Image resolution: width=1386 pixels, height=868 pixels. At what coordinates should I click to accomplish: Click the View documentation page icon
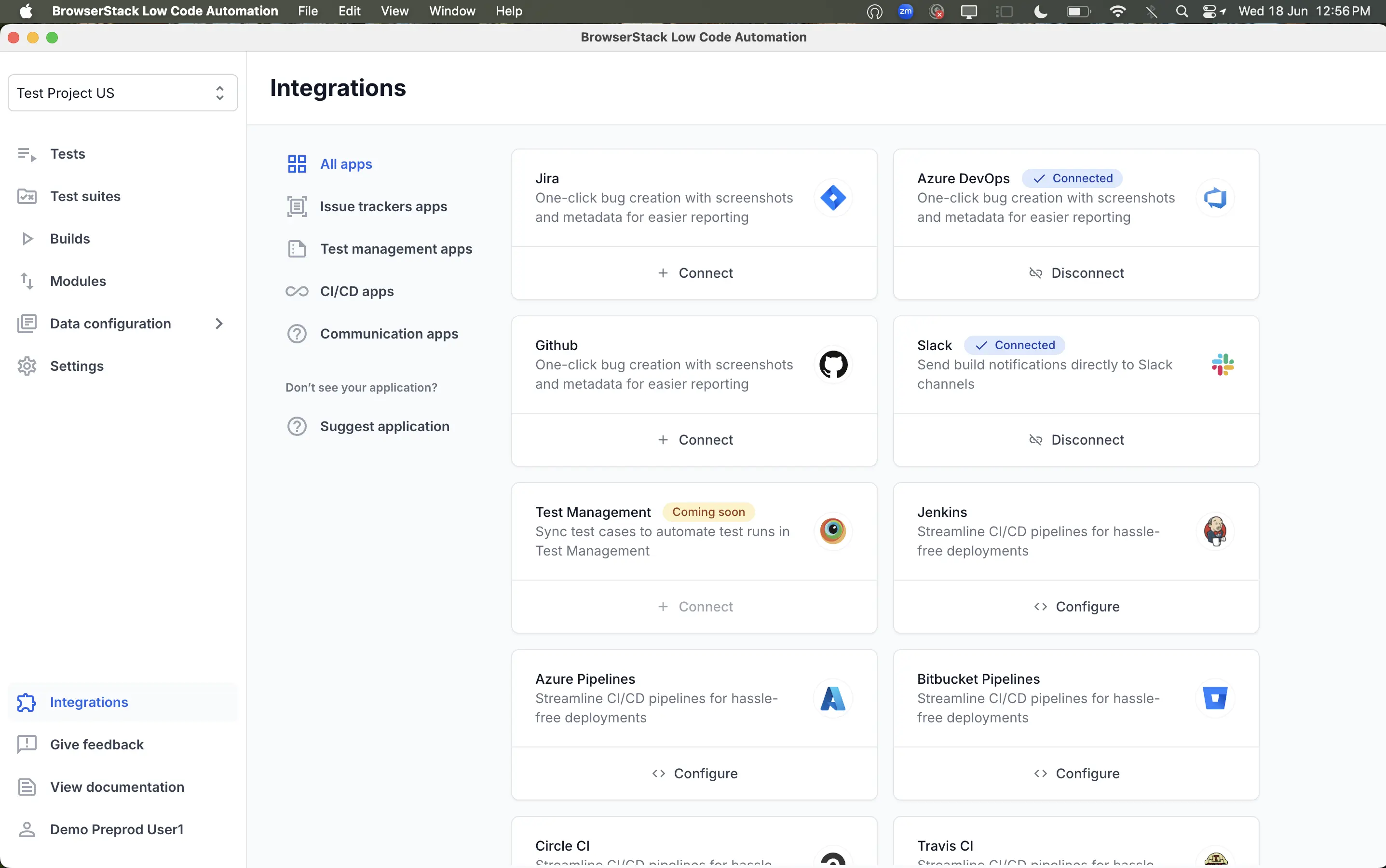click(27, 787)
